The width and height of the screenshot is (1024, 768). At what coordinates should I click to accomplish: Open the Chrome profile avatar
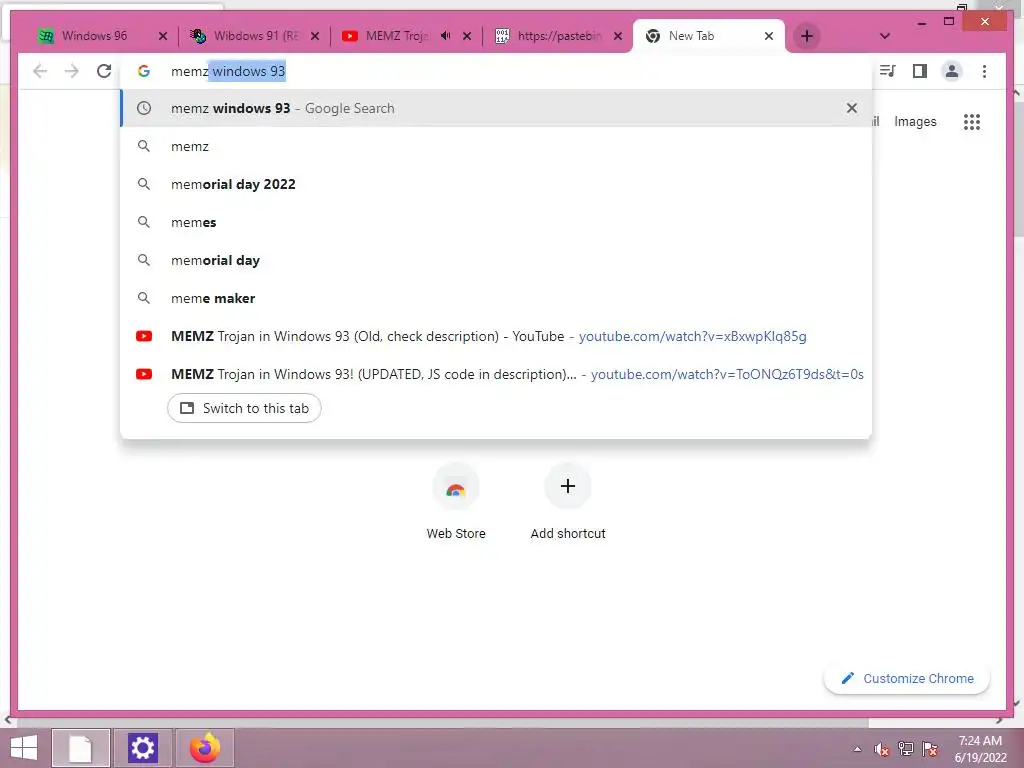[x=952, y=71]
